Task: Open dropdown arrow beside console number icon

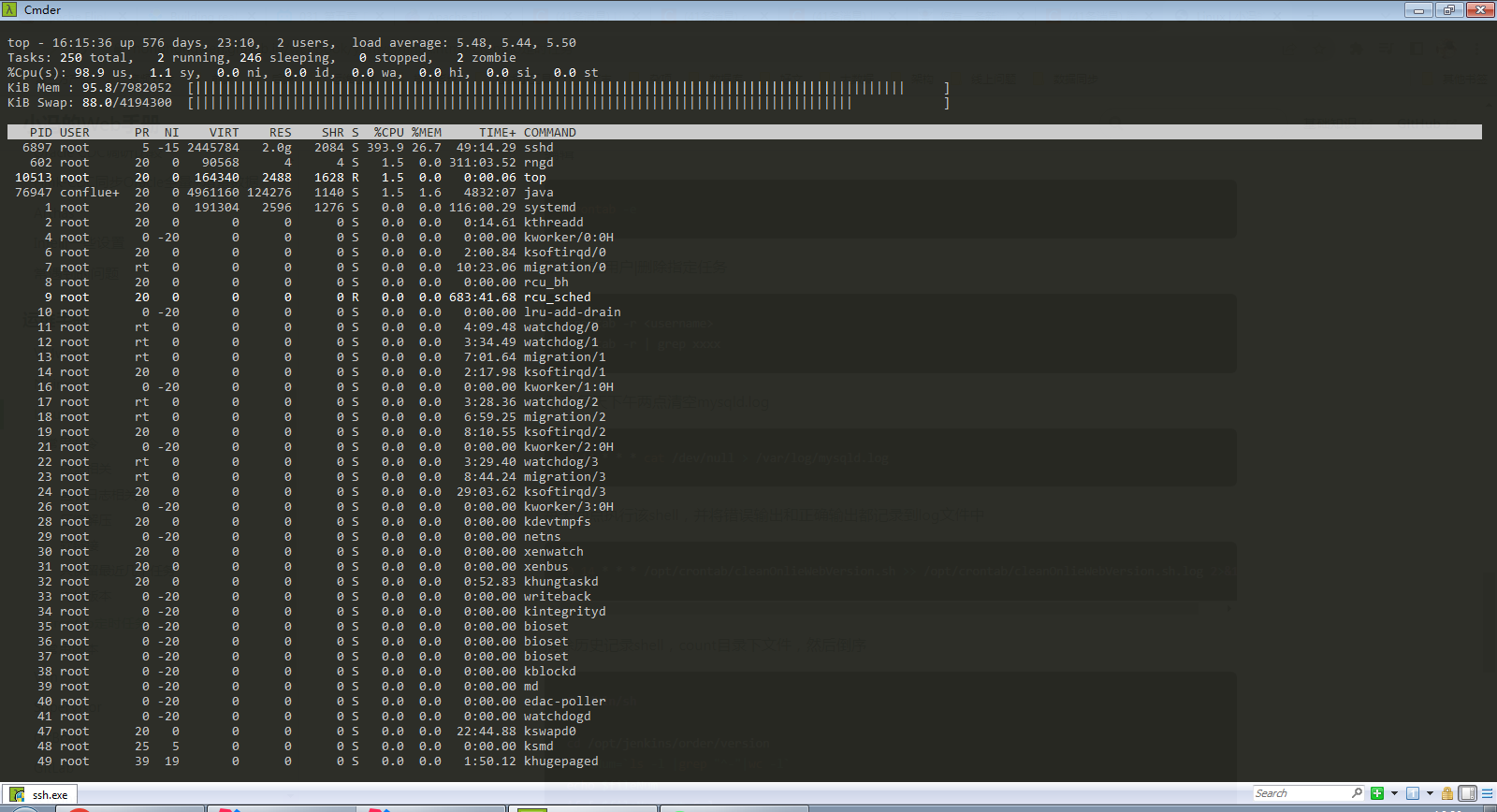Action: coord(1430,793)
